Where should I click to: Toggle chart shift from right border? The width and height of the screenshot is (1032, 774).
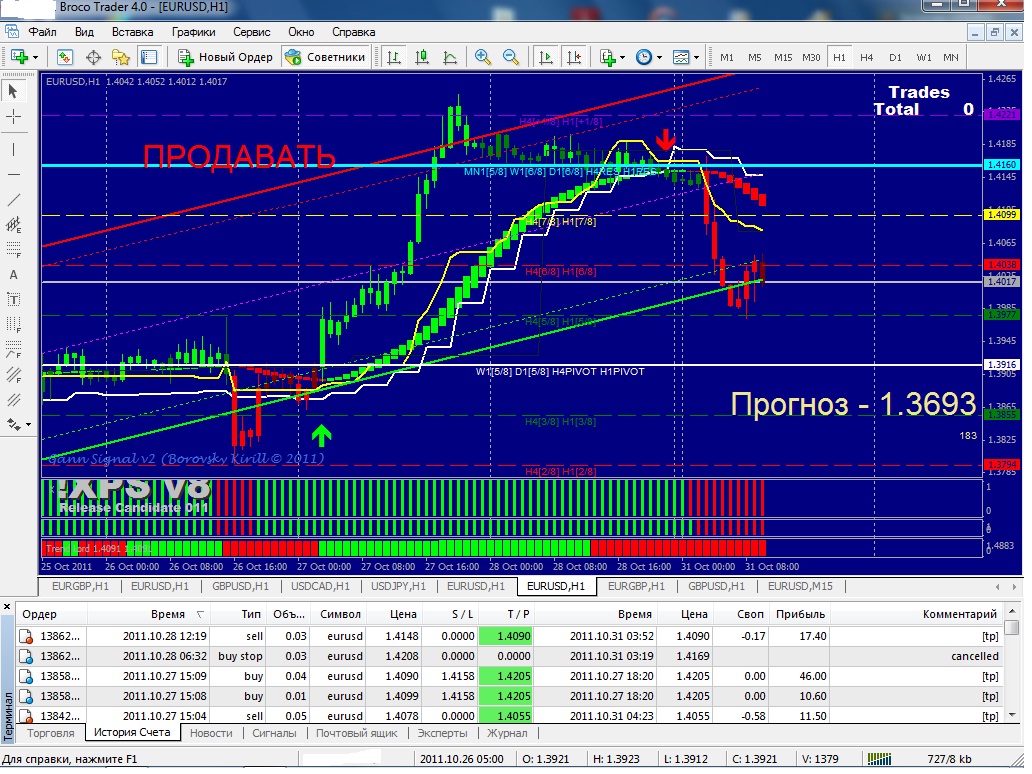574,58
